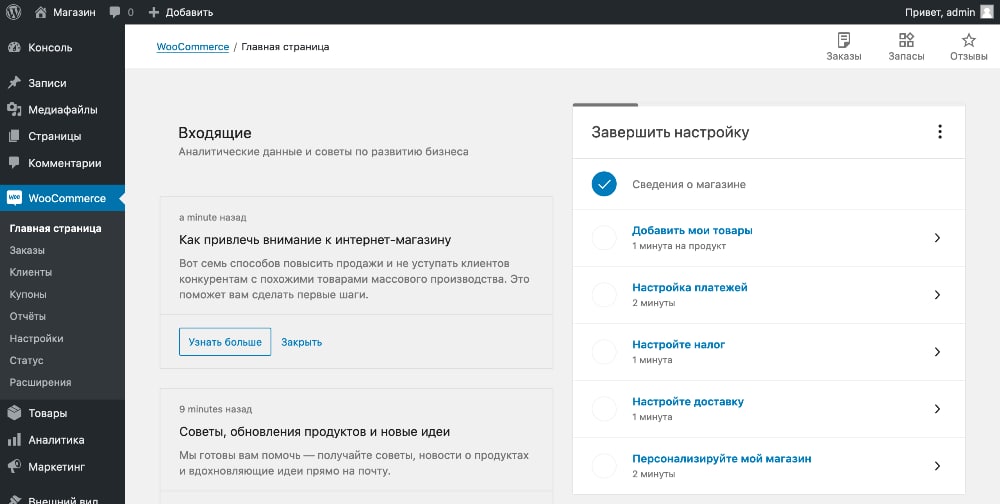
Task: Click the 9 minutes назад timestamp
Action: point(216,409)
